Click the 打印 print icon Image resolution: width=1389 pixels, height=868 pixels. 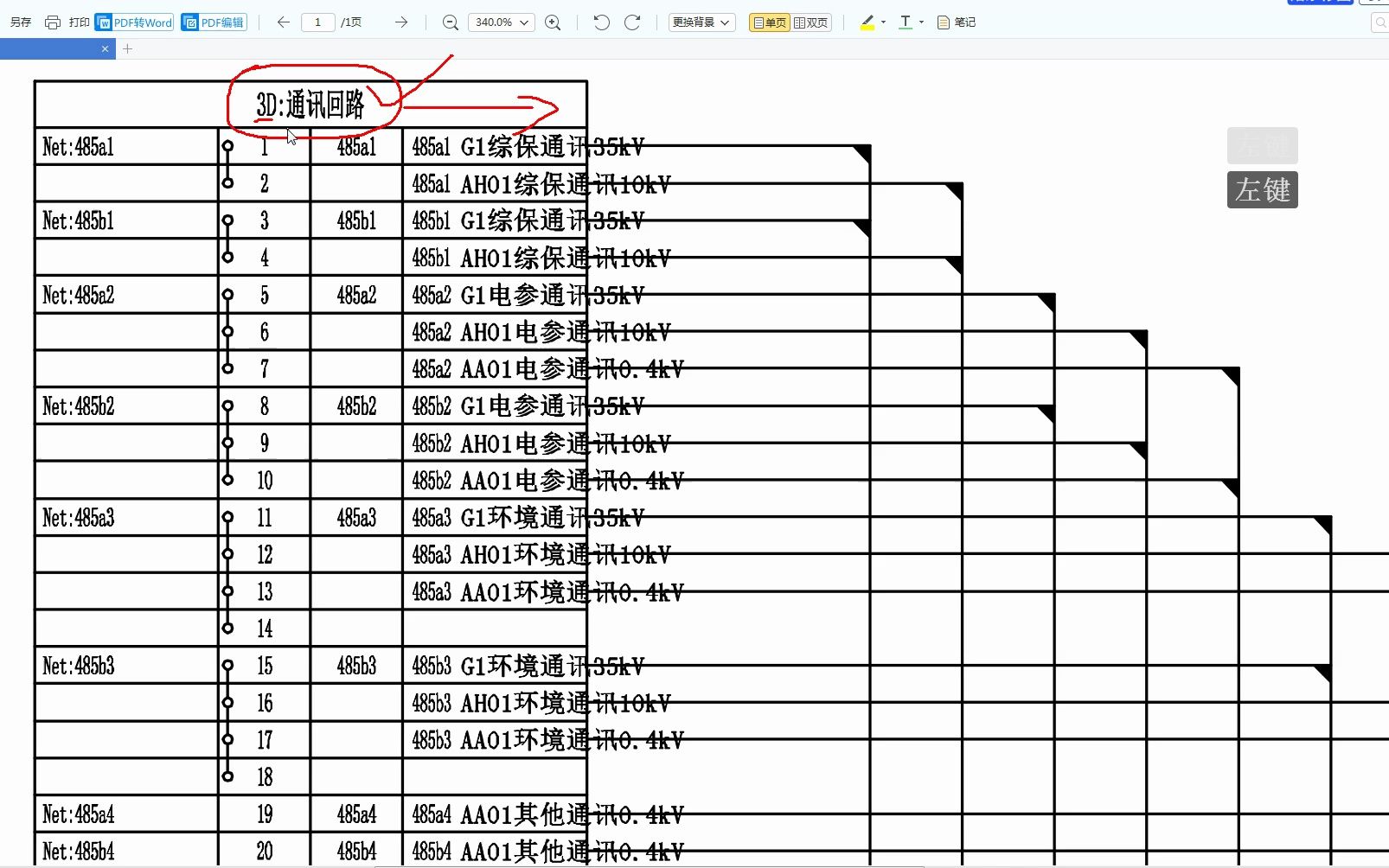click(52, 22)
